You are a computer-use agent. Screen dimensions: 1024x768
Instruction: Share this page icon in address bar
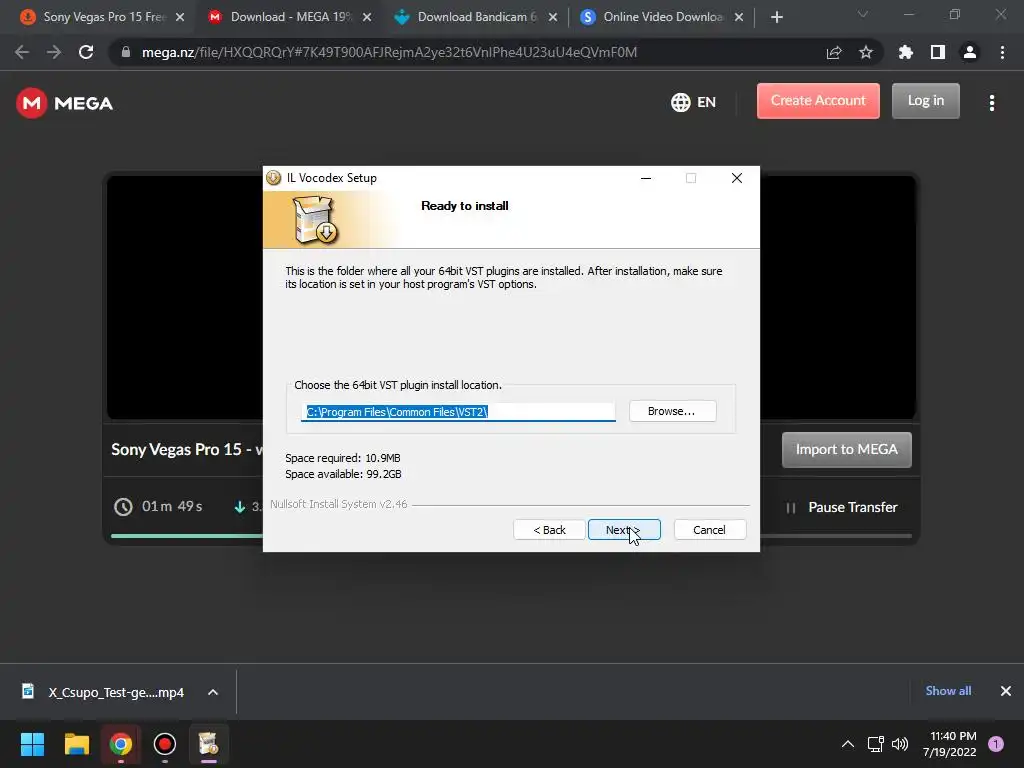[x=834, y=52]
